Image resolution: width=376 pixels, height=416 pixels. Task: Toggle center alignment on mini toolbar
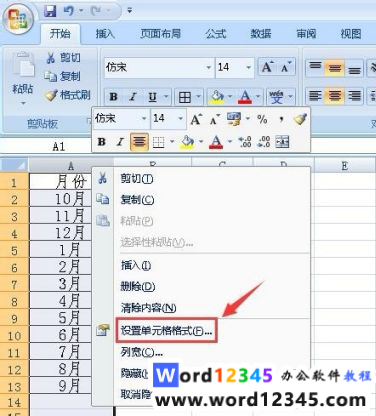point(139,142)
